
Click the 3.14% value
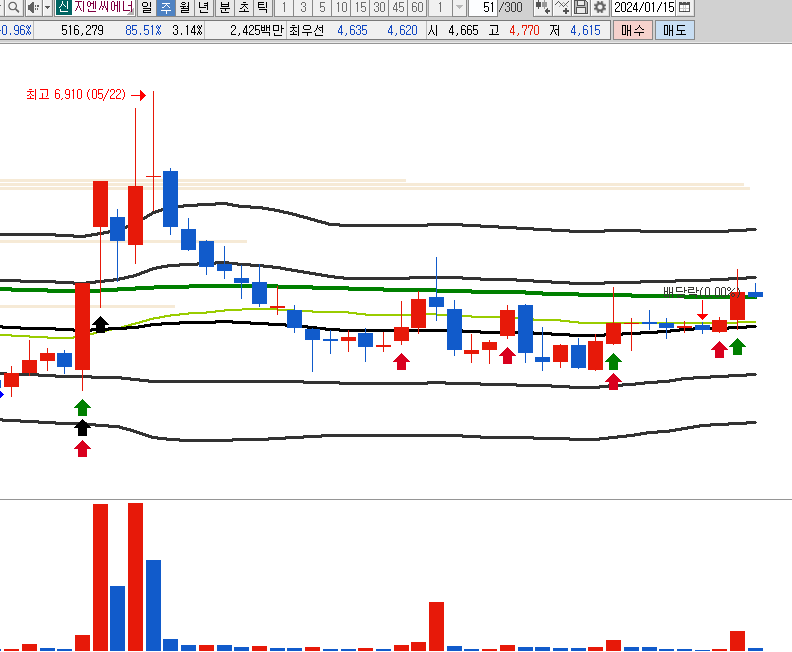[x=187, y=30]
